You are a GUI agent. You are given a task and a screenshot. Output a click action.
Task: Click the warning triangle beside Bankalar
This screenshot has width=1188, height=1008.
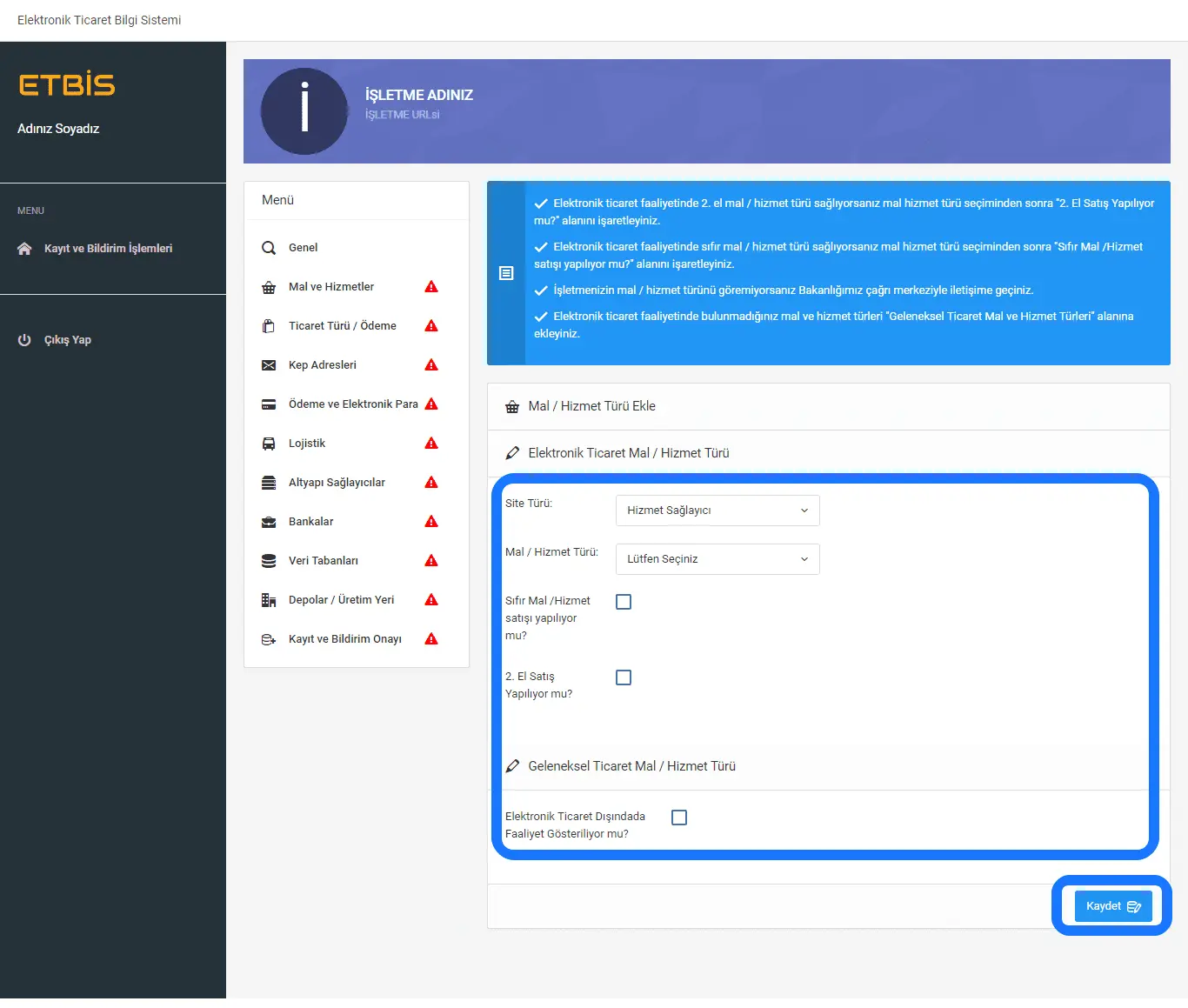point(431,522)
